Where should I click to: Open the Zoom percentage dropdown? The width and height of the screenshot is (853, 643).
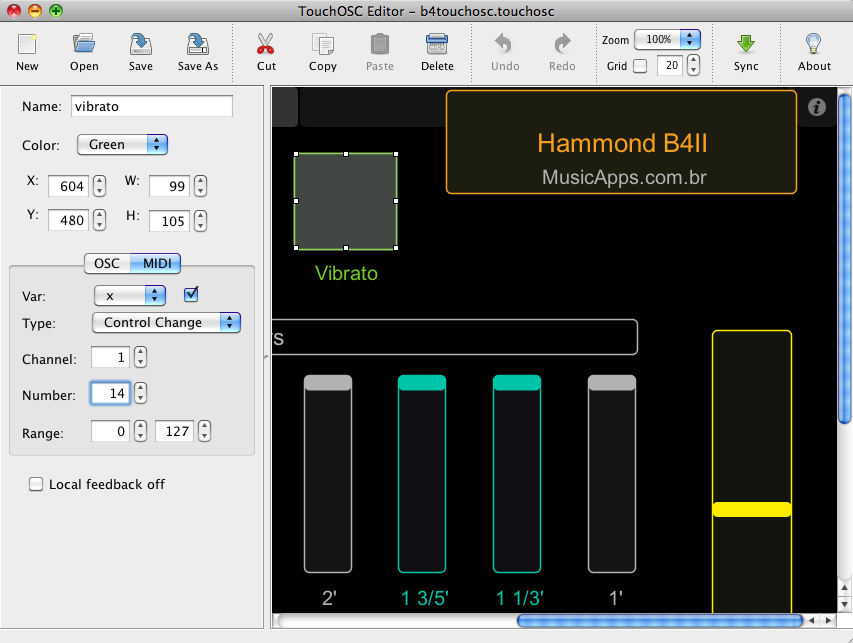pos(667,39)
